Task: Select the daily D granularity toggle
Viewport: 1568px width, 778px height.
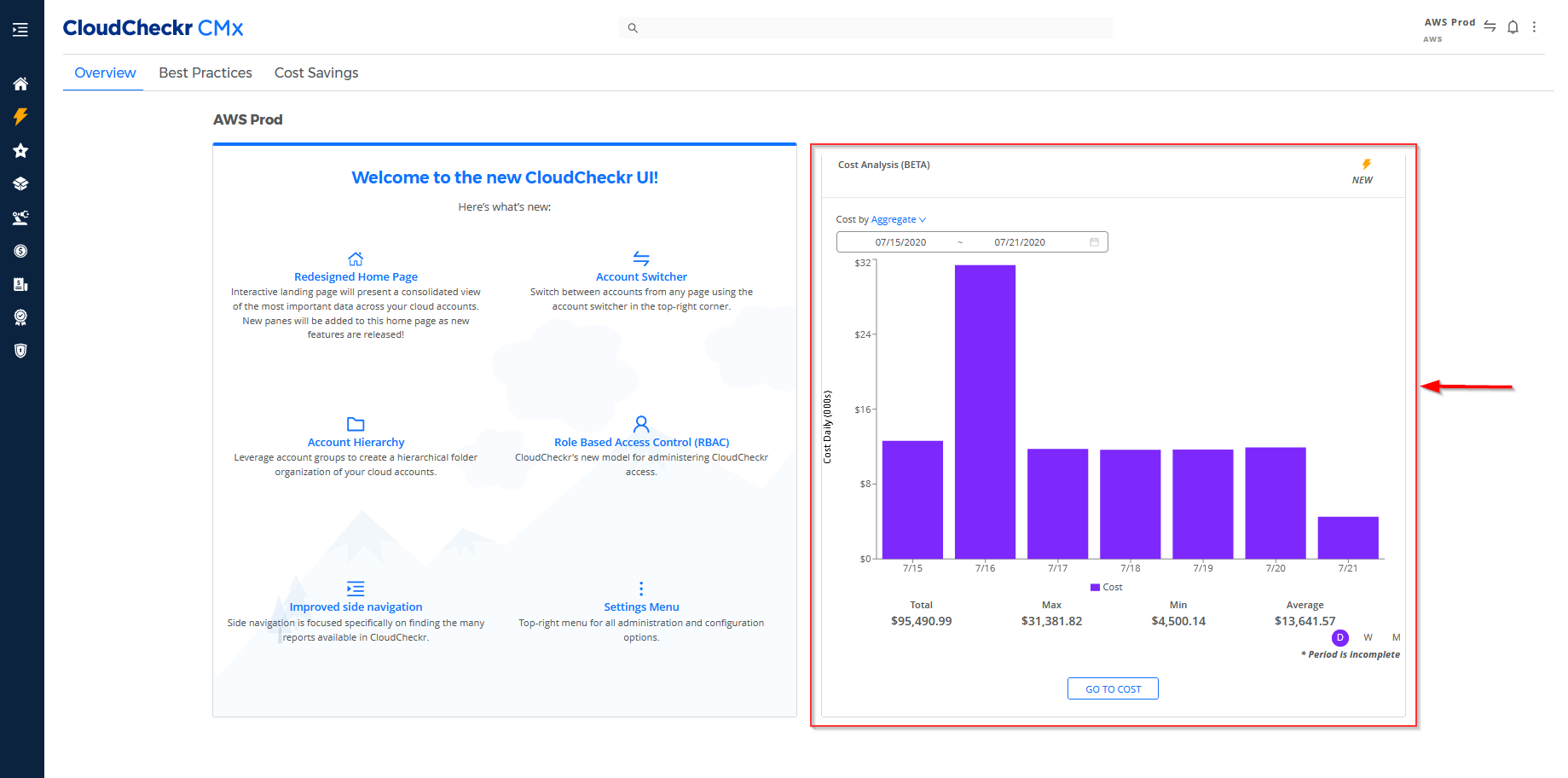Action: coord(1340,637)
